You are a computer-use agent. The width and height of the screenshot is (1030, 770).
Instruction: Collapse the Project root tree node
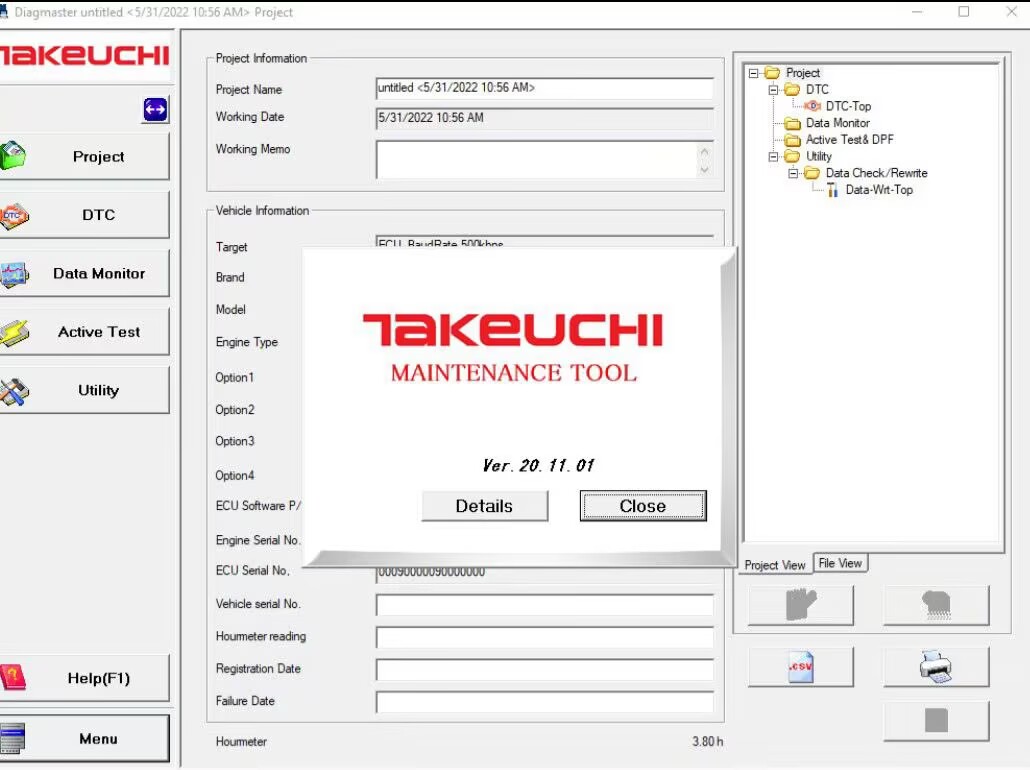point(754,73)
